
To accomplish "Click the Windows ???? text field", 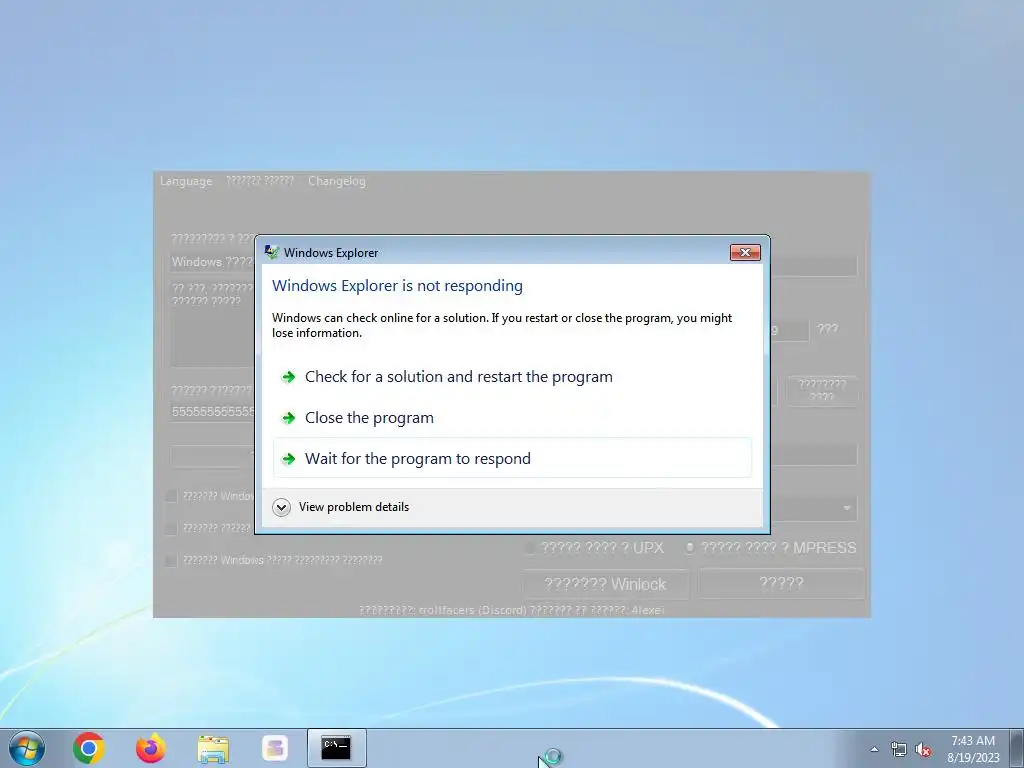I will 213,262.
